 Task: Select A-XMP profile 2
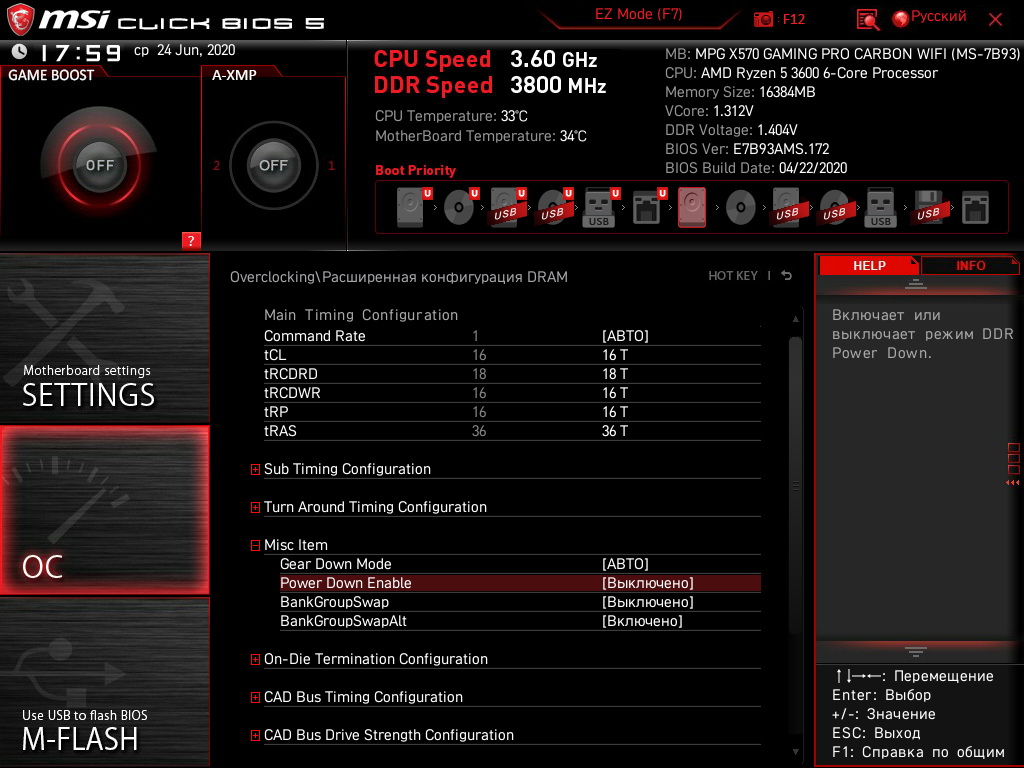[216, 165]
